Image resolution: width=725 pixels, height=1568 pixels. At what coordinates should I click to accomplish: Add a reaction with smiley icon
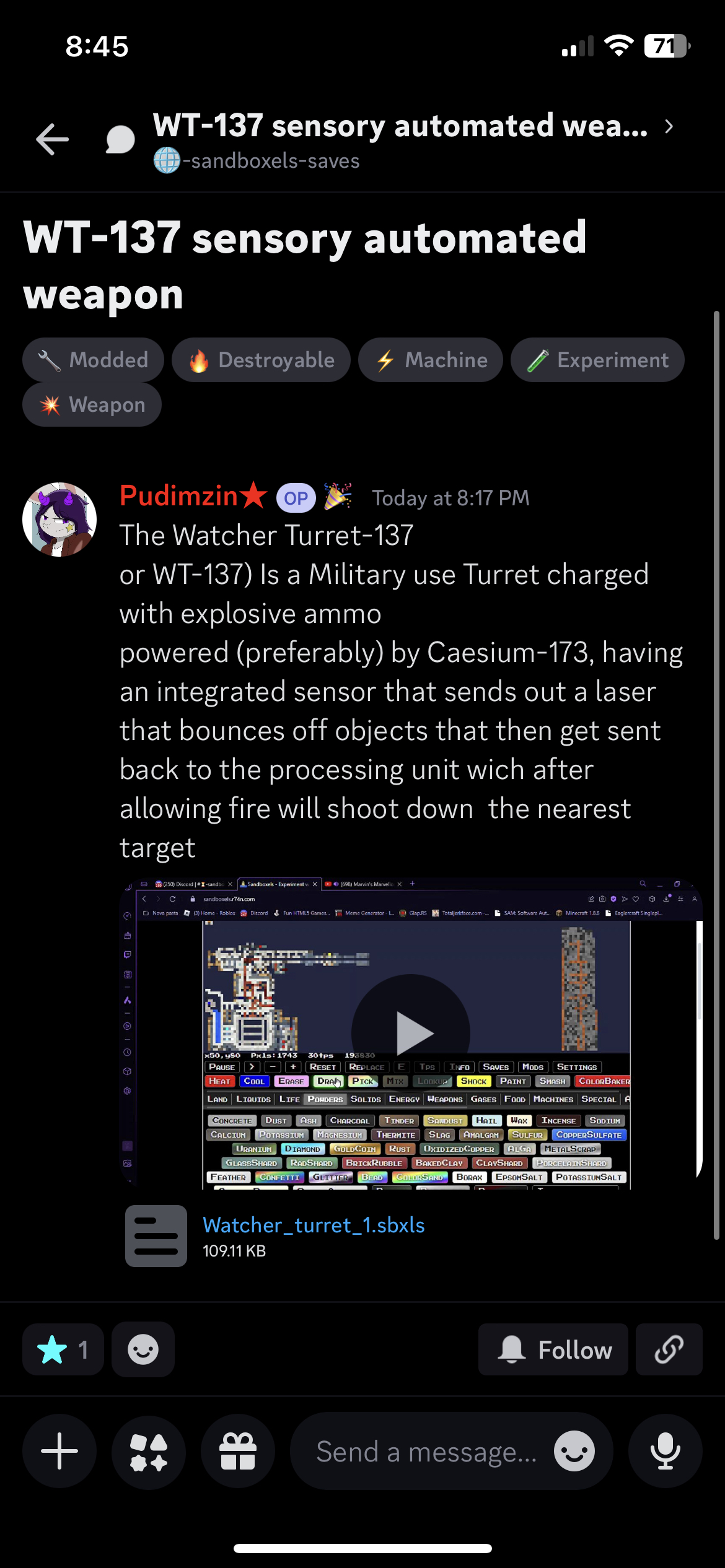[143, 1349]
